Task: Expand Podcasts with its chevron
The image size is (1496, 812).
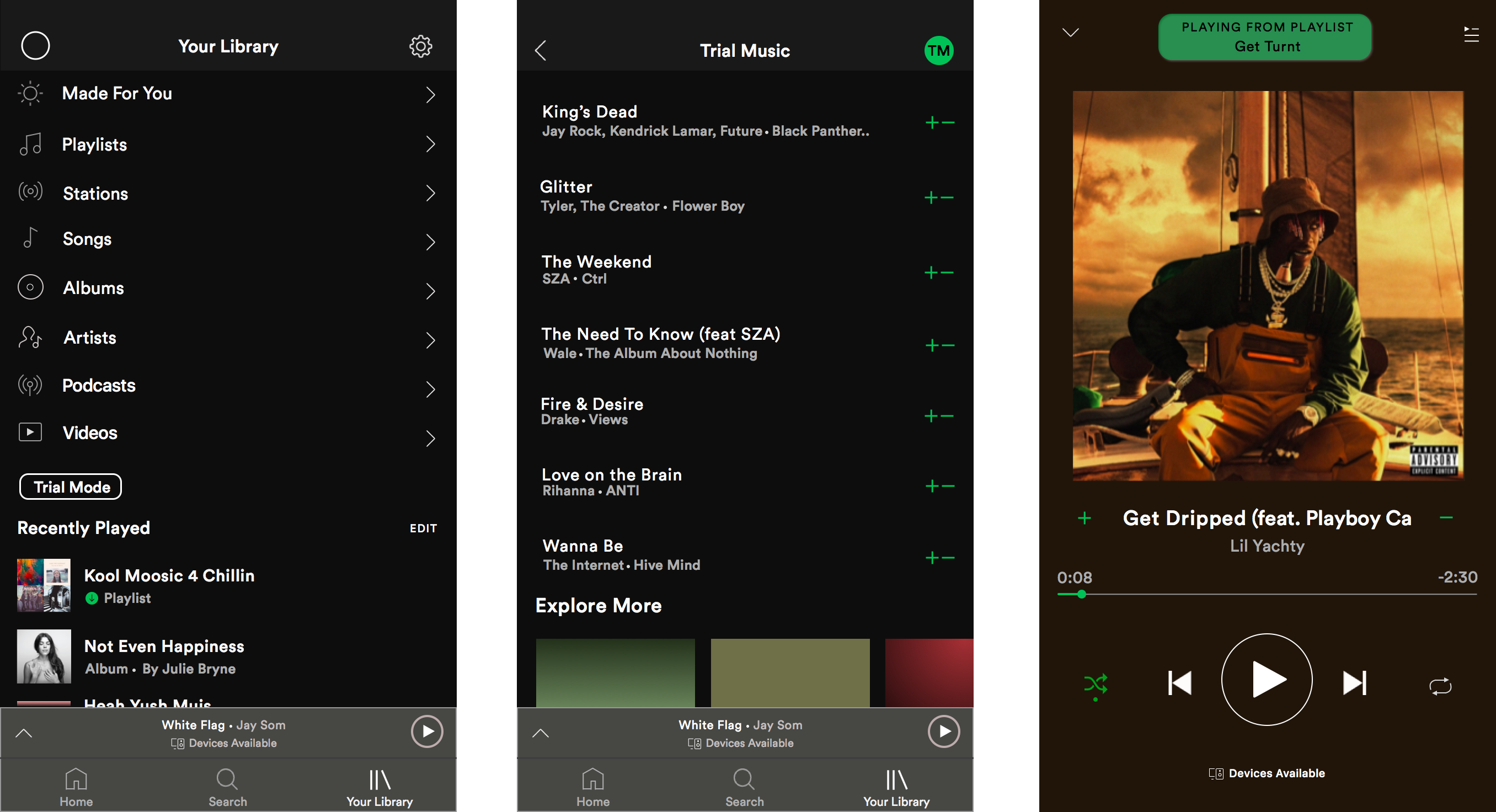Action: (430, 389)
